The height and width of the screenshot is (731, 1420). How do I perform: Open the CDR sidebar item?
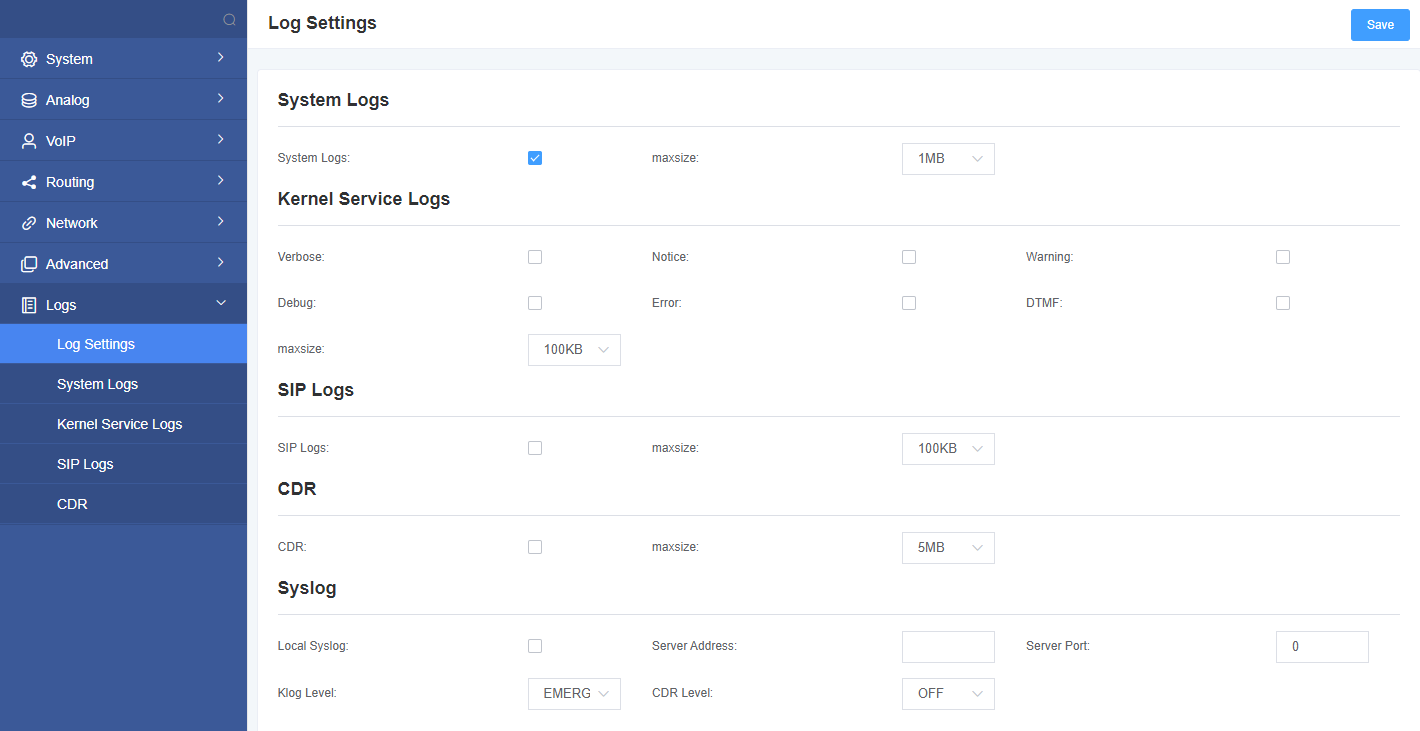123,504
